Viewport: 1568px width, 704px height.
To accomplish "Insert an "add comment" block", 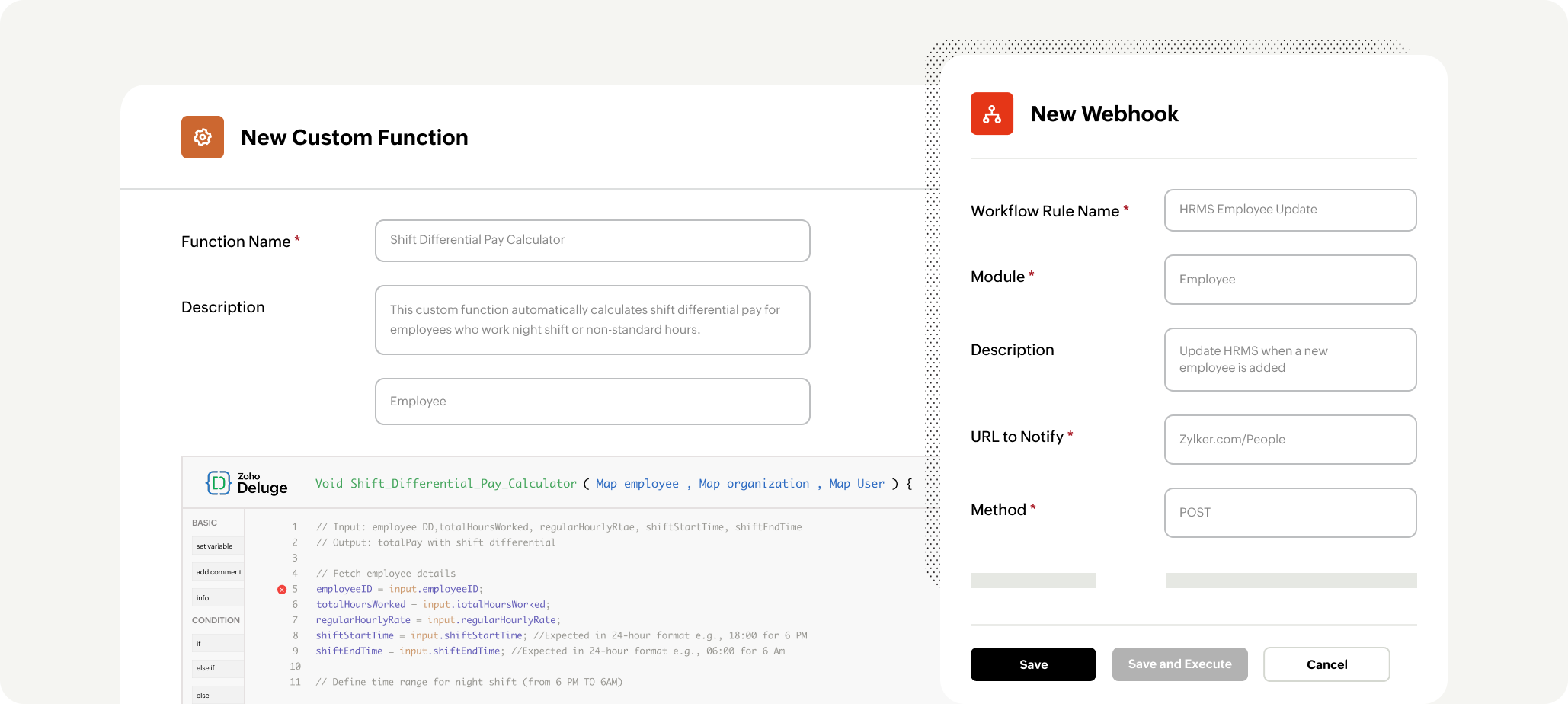I will 217,571.
